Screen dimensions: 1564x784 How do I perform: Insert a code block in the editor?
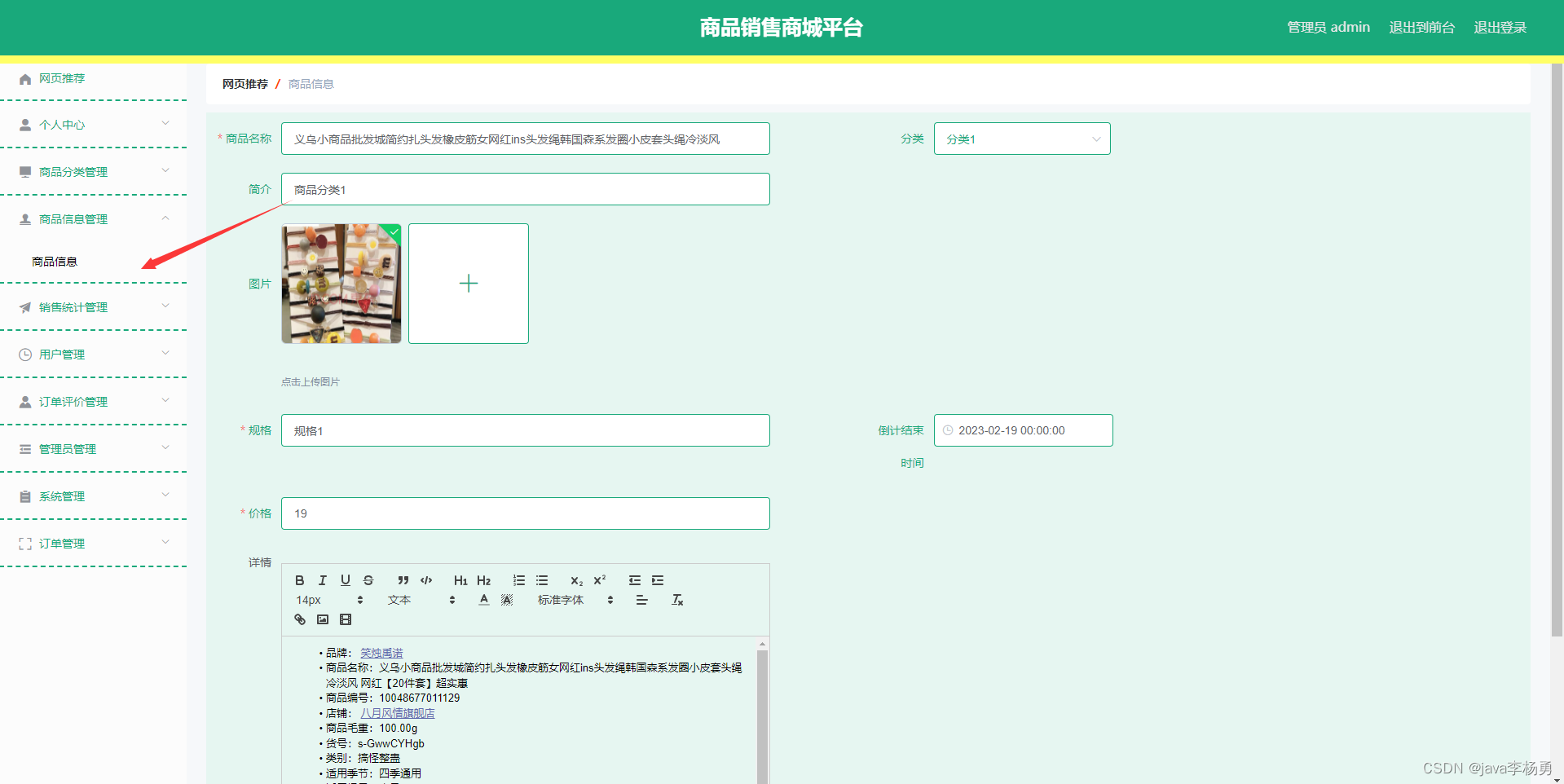coord(426,580)
